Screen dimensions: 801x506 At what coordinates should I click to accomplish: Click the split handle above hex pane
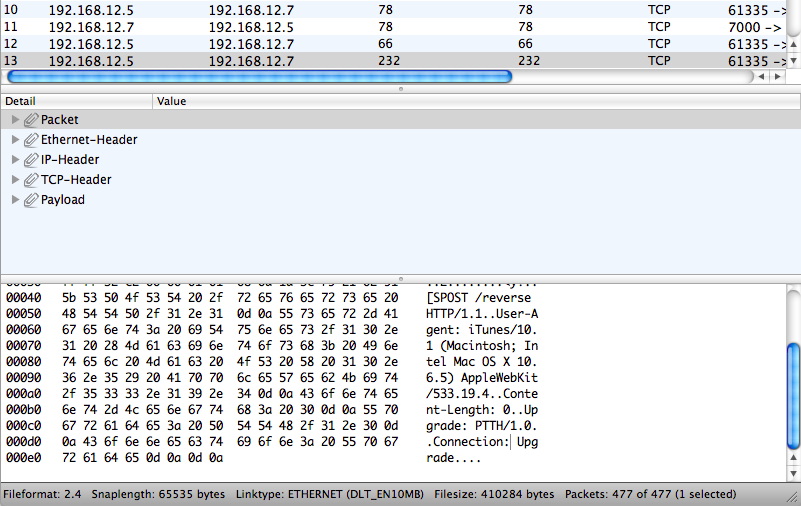pyautogui.click(x=400, y=279)
